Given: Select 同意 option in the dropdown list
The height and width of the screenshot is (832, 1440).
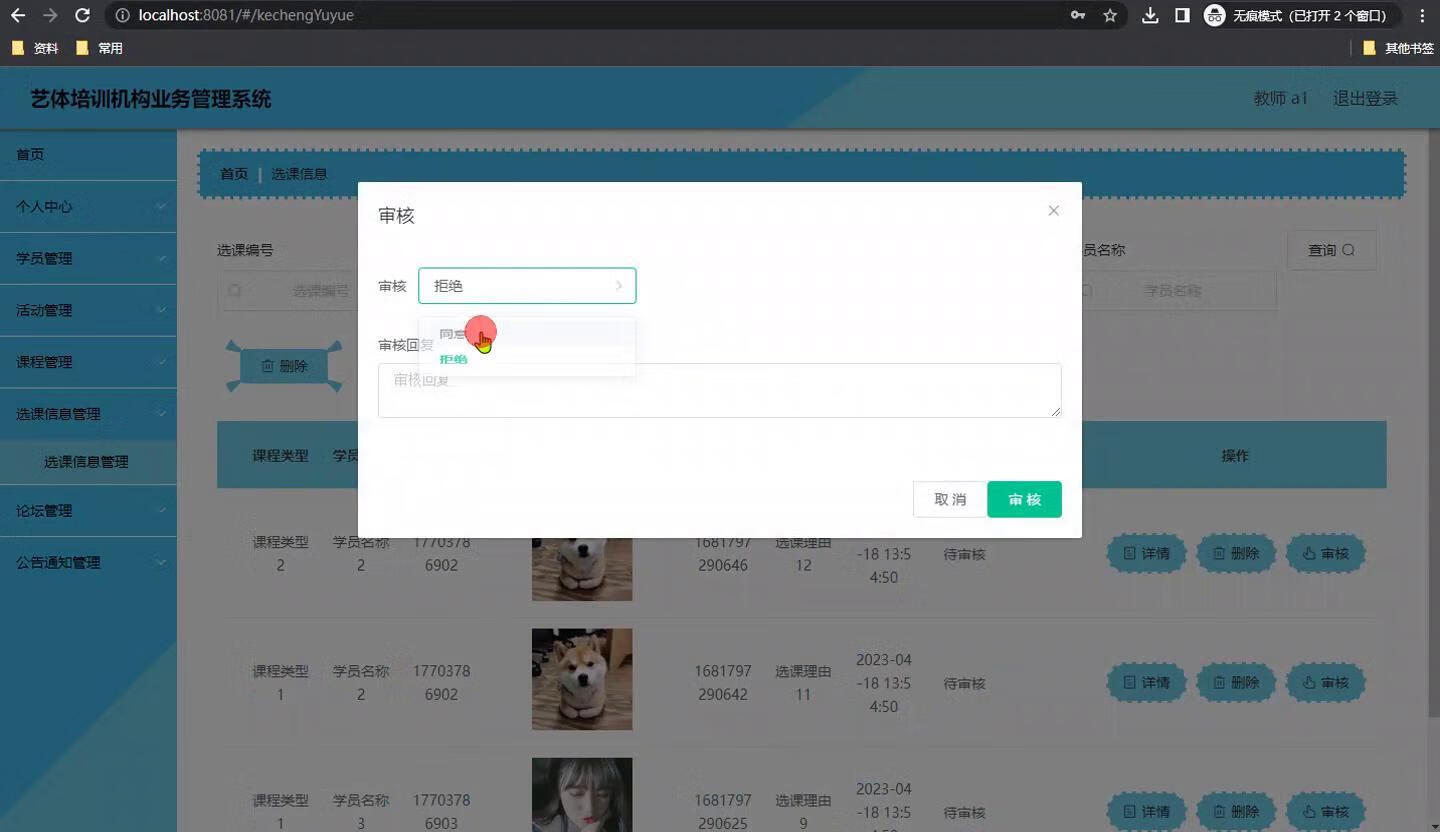Looking at the screenshot, I should coord(527,334).
